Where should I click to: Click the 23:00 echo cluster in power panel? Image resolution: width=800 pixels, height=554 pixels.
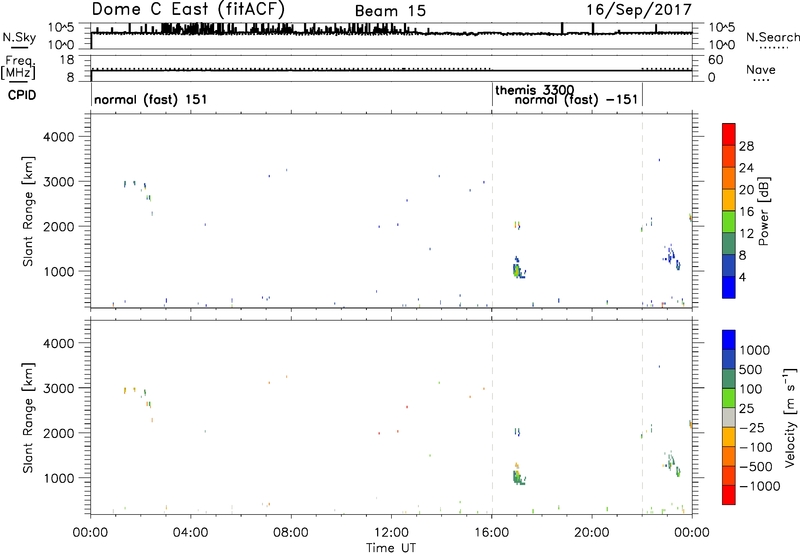tap(672, 257)
